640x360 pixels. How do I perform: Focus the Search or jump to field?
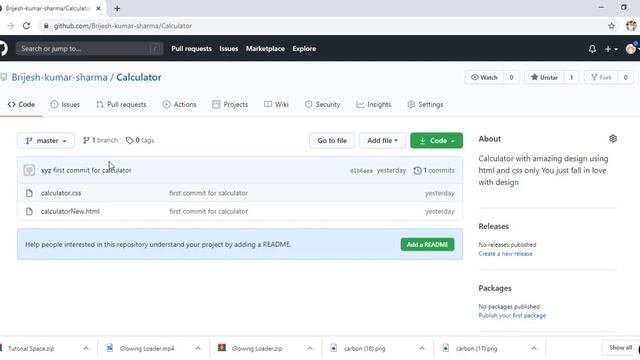tap(90, 49)
